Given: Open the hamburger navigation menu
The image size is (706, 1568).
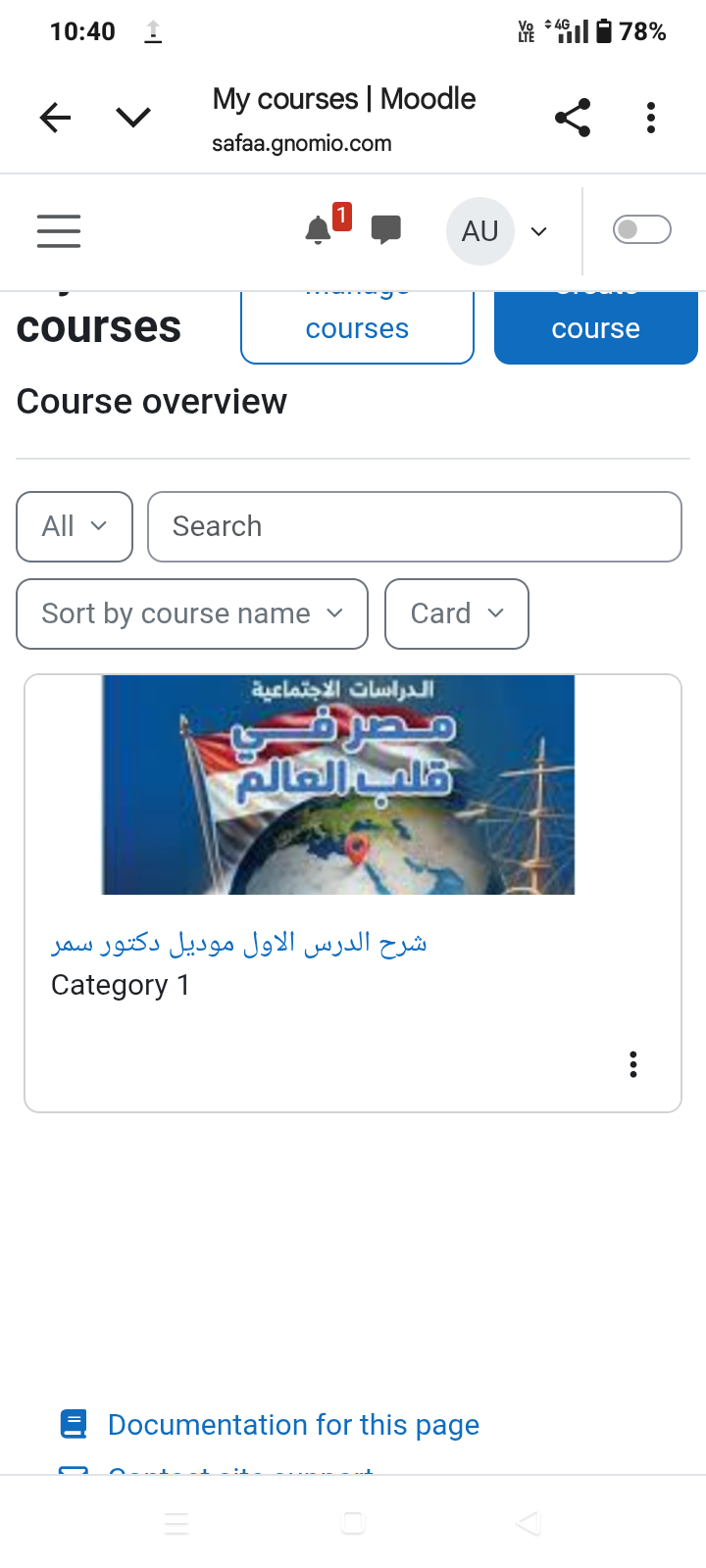Looking at the screenshot, I should coord(59,231).
